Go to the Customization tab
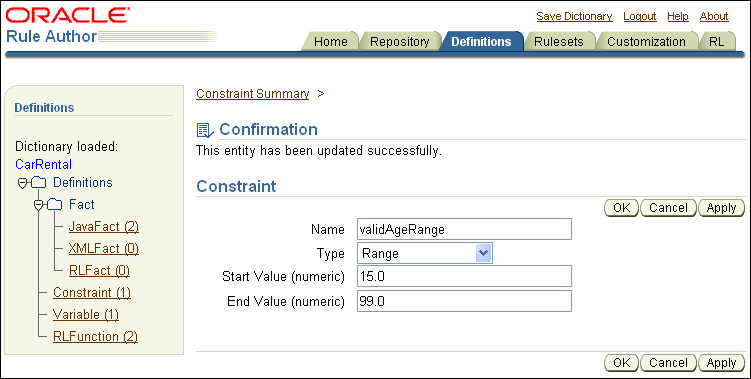This screenshot has height=379, width=751. click(x=646, y=42)
